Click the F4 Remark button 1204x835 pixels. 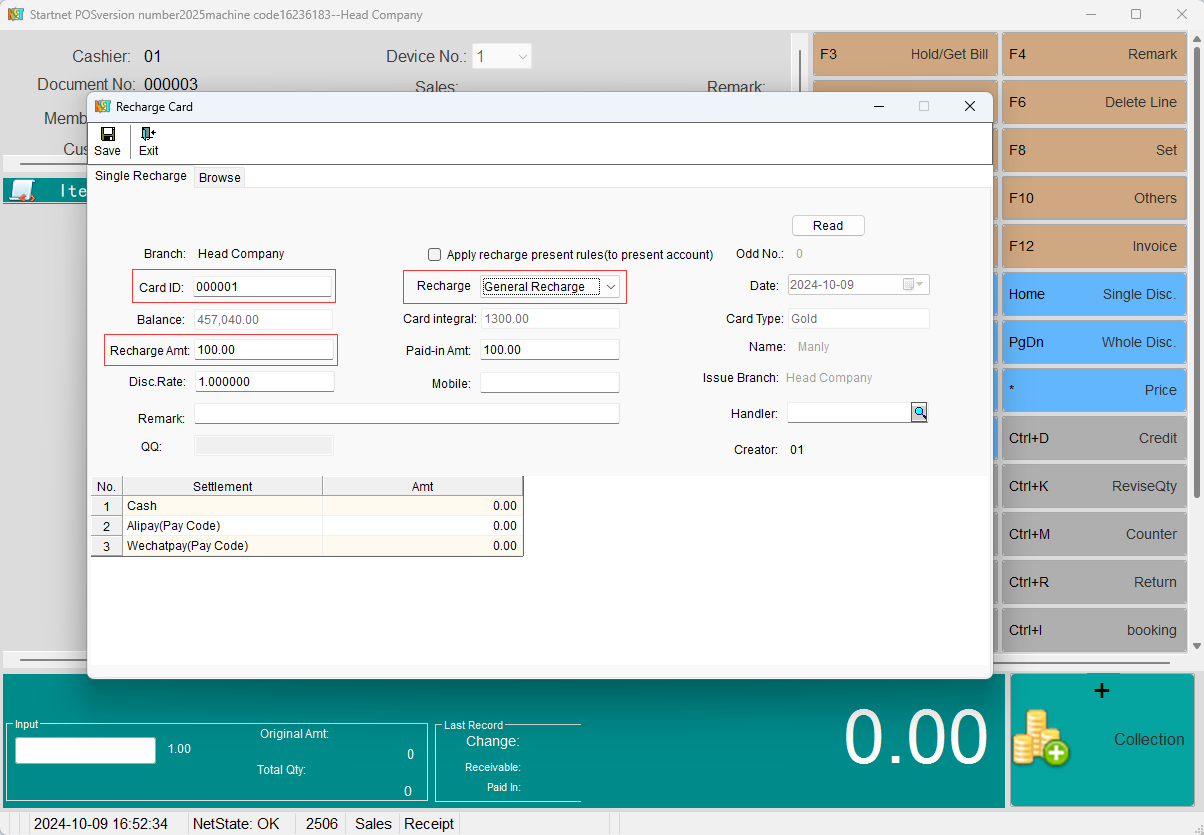point(1094,54)
